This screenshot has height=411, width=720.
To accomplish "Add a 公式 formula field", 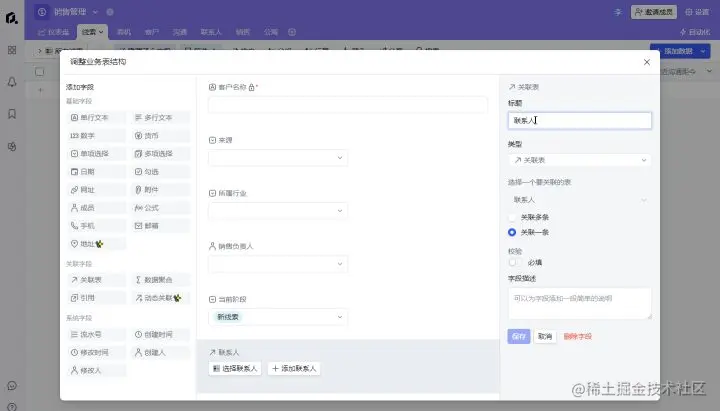I will click(160, 208).
